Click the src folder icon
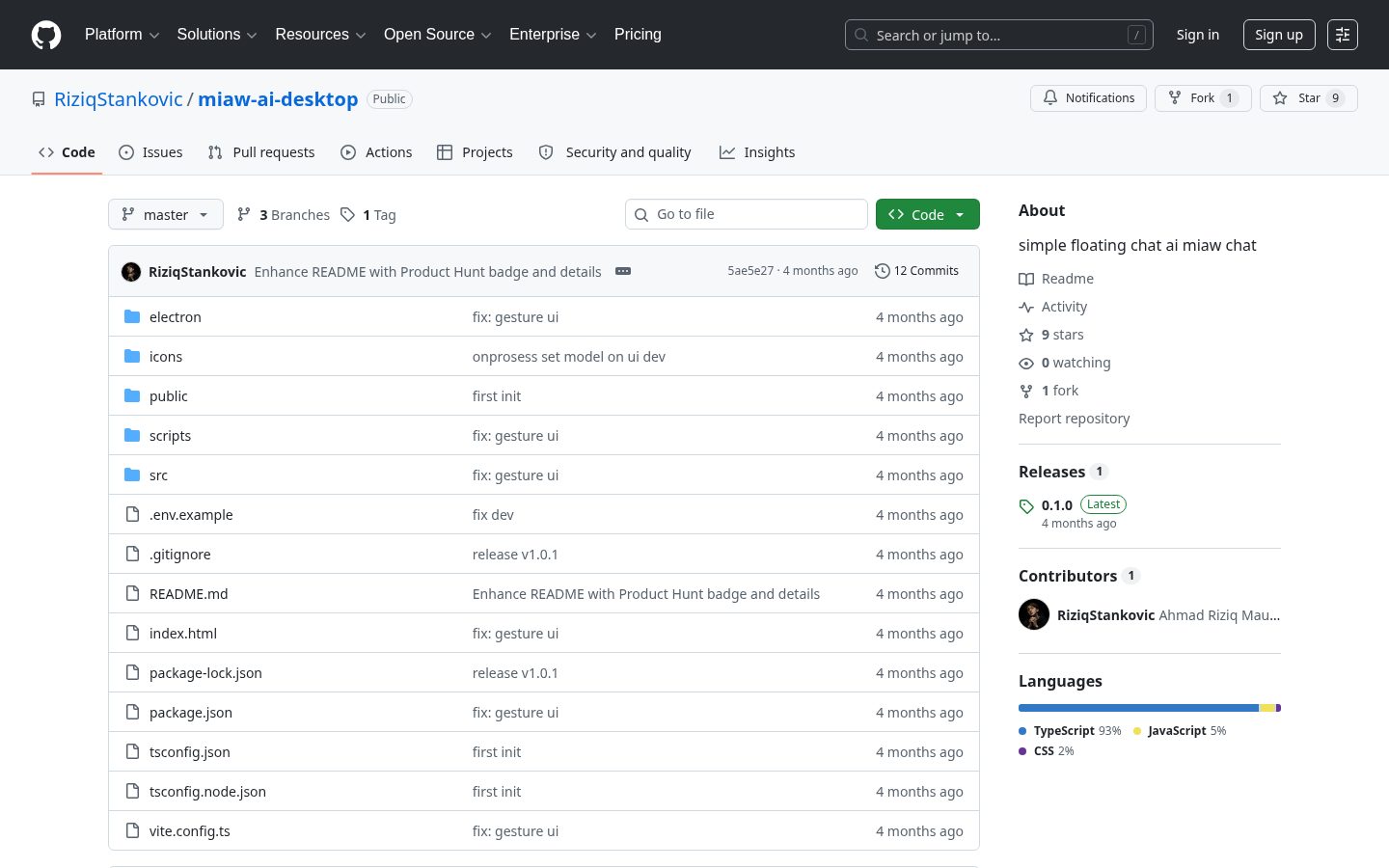Screen dimensions: 1389x868 132,475
